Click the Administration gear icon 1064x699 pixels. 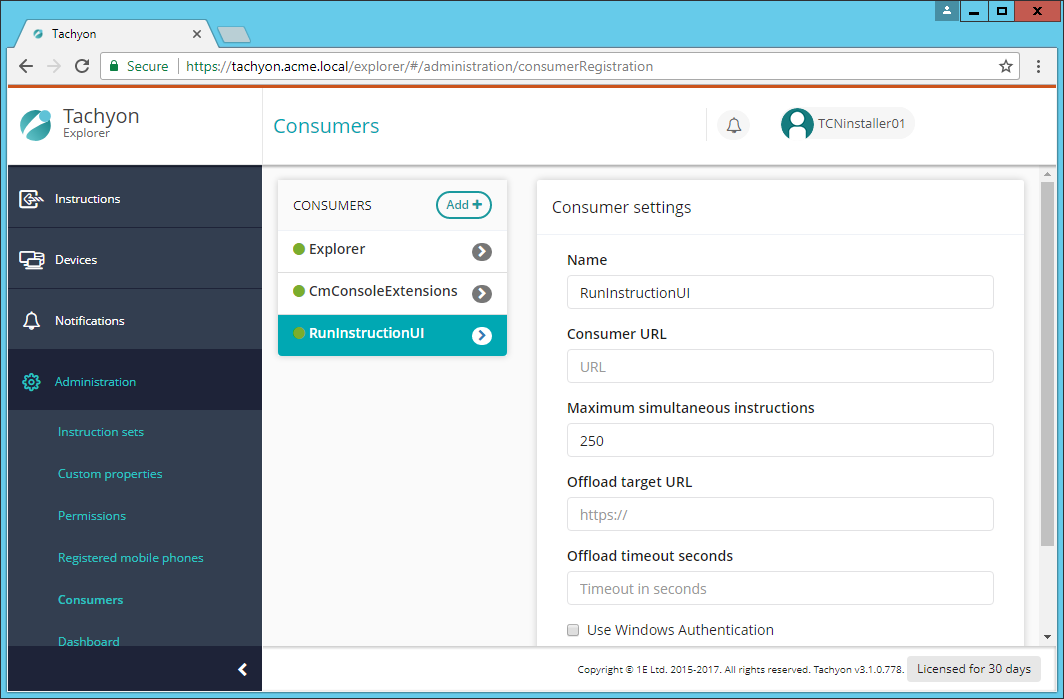[31, 382]
